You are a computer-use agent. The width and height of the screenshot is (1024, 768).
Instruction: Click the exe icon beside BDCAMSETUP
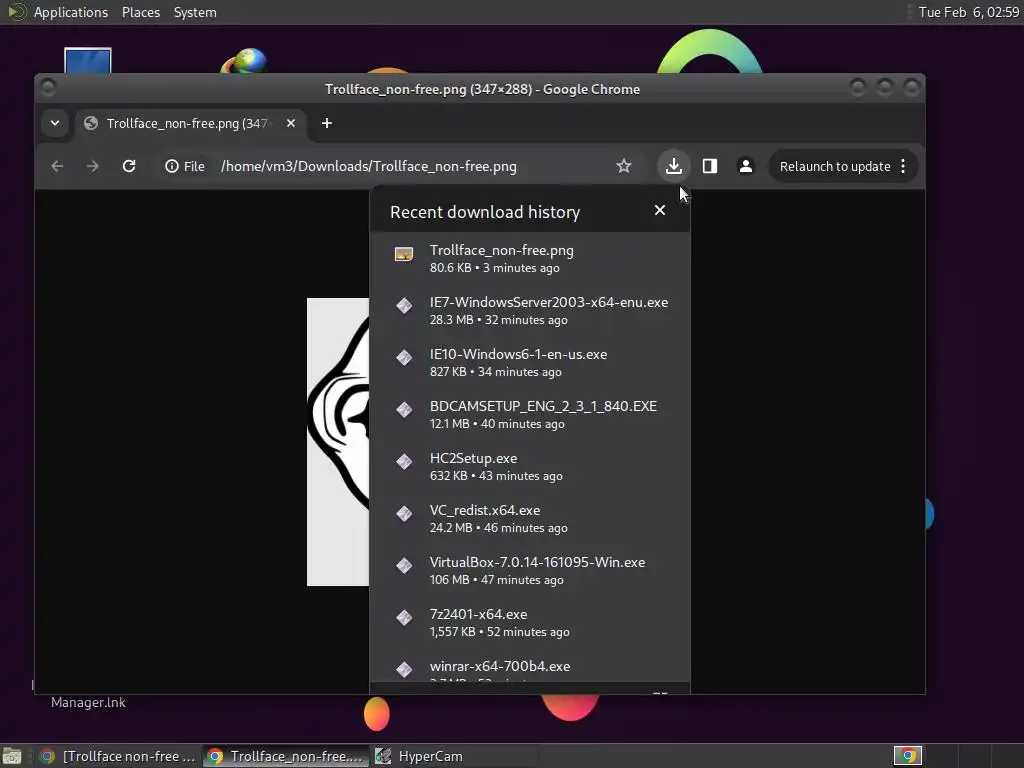click(404, 409)
